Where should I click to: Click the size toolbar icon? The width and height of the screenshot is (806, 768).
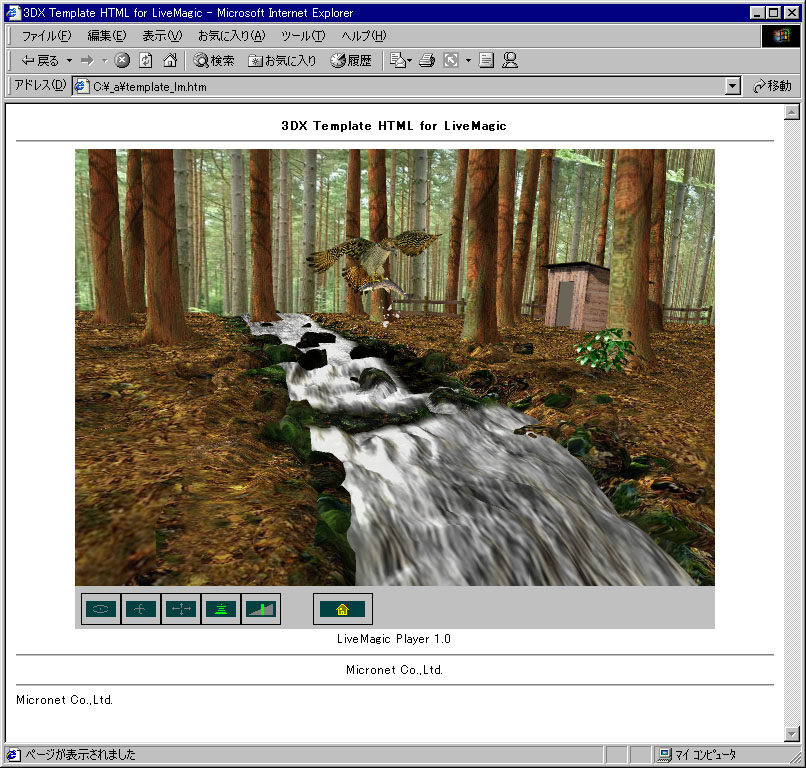coord(451,61)
